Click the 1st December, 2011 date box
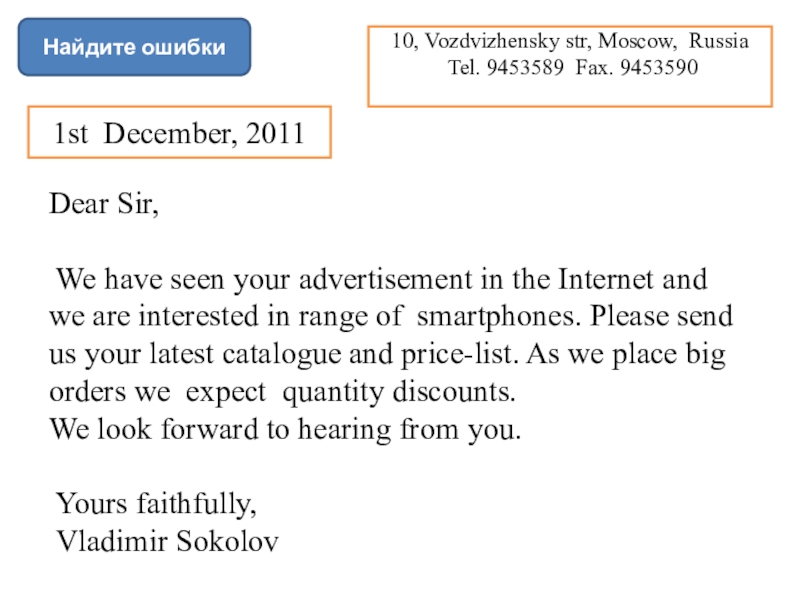The width and height of the screenshot is (800, 600). [179, 133]
